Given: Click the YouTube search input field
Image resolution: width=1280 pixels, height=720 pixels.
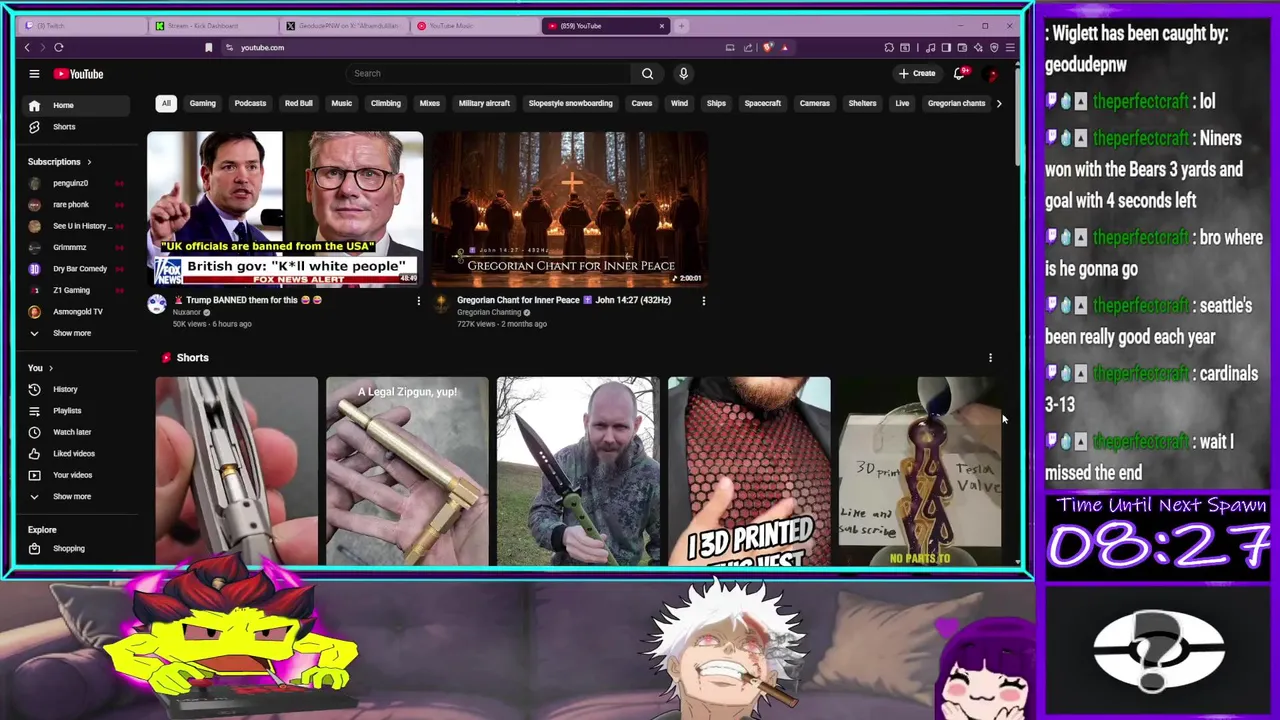Looking at the screenshot, I should click(490, 74).
